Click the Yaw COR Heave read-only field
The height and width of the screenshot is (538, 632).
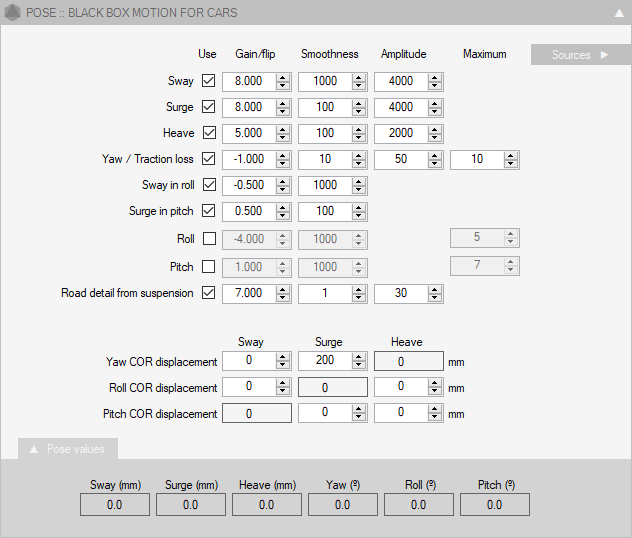409,361
